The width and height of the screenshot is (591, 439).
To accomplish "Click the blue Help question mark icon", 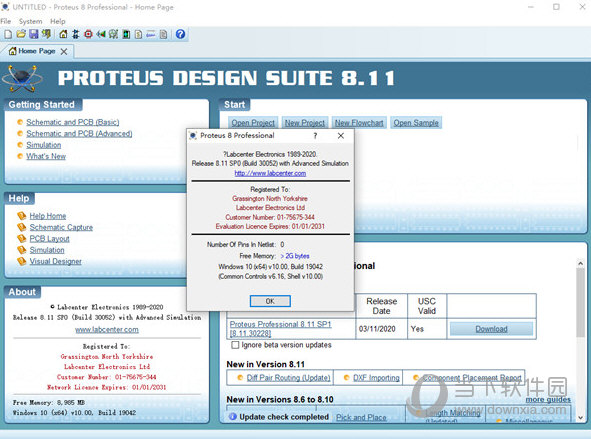I will point(181,34).
